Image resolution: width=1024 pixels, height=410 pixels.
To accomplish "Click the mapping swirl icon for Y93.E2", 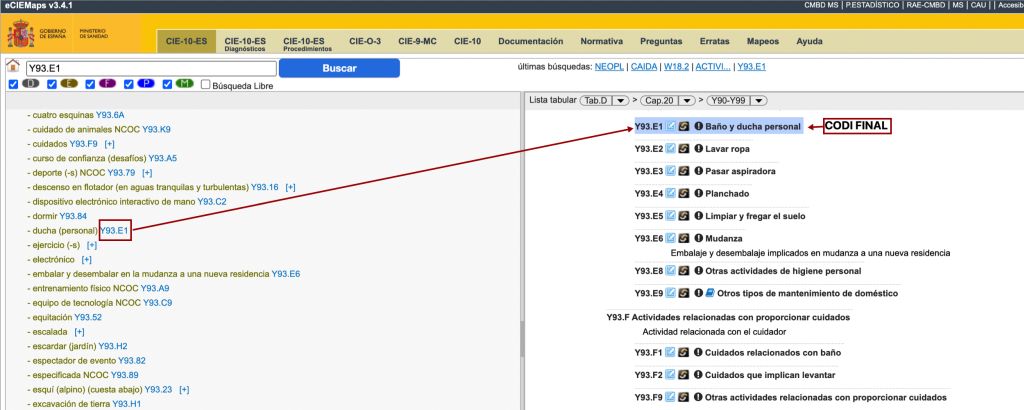I will 684,149.
